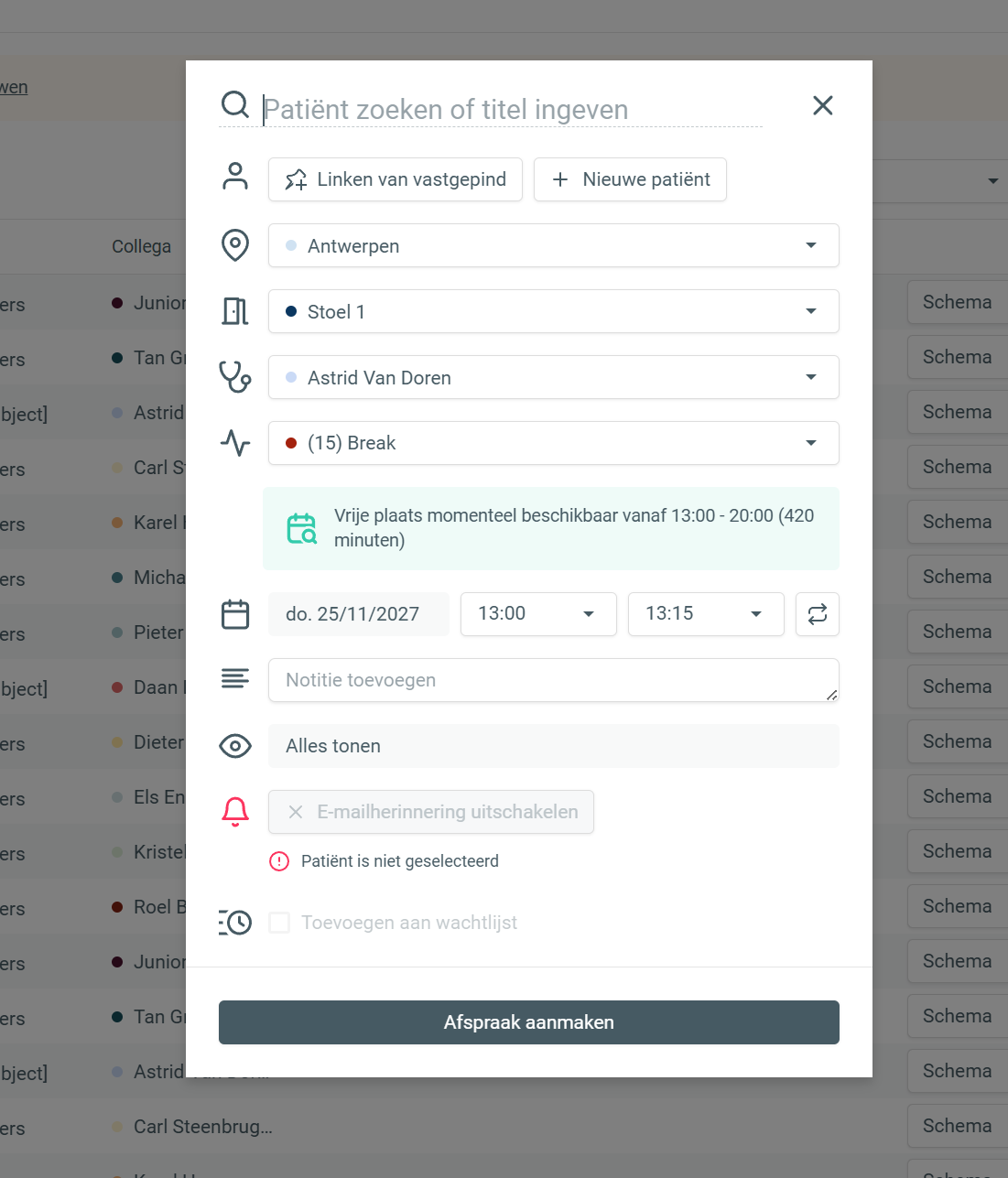This screenshot has height=1178, width=1008.
Task: Click the Nieuwe patiënt button
Action: (x=630, y=179)
